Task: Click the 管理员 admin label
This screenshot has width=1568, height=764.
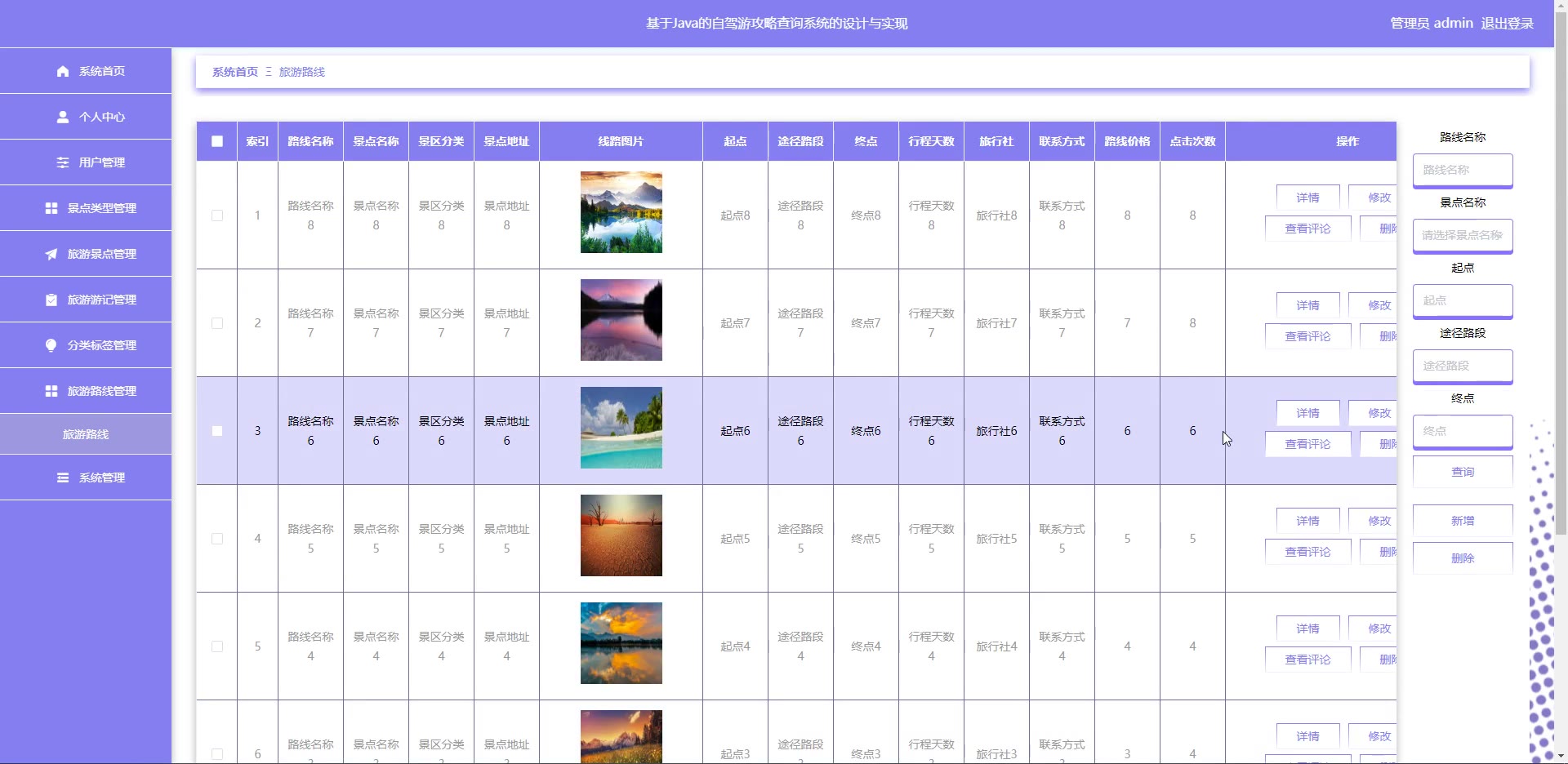Action: tap(1432, 23)
